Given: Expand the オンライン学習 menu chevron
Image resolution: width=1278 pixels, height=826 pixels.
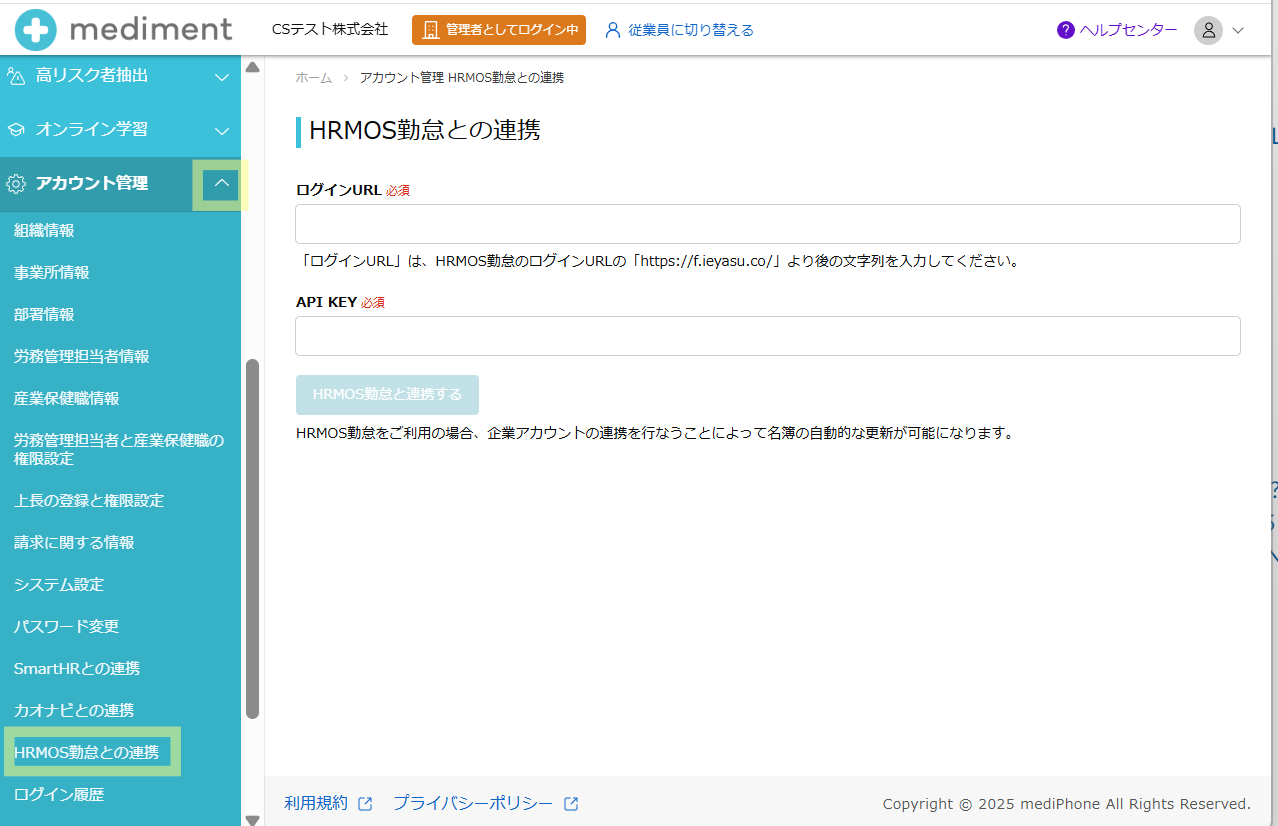Looking at the screenshot, I should tap(222, 130).
